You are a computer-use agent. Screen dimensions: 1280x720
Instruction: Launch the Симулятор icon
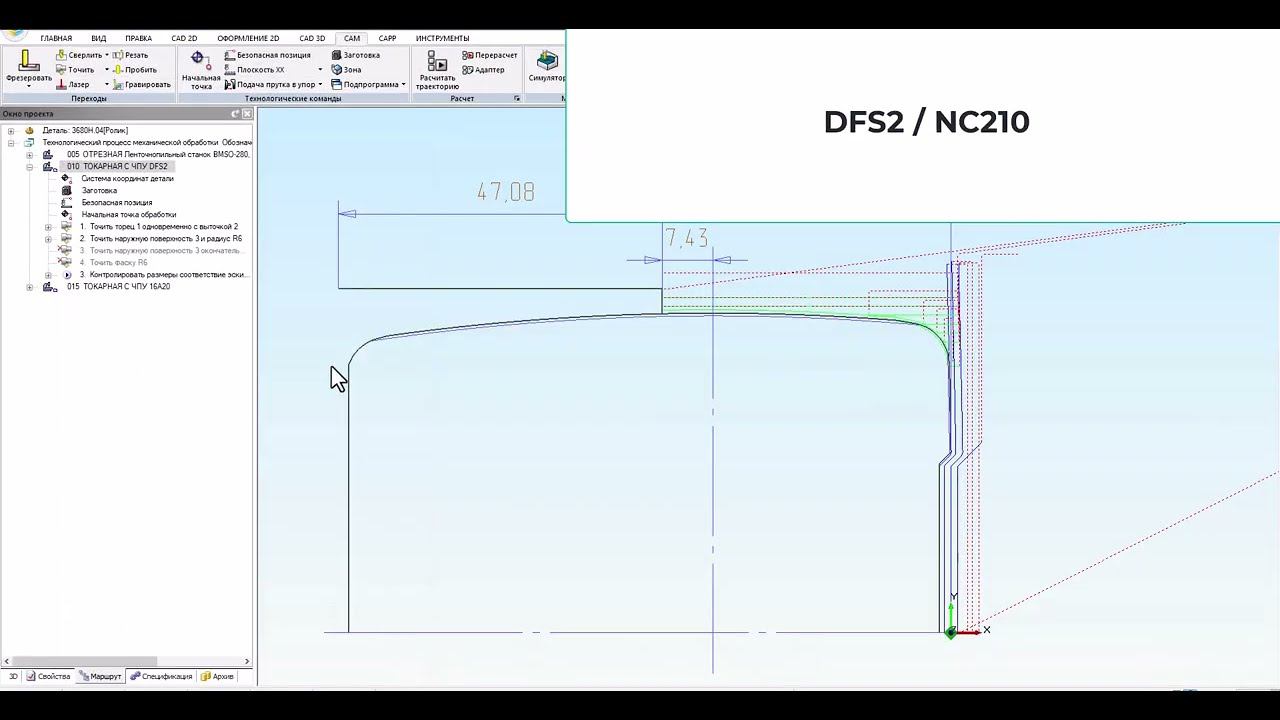click(547, 61)
